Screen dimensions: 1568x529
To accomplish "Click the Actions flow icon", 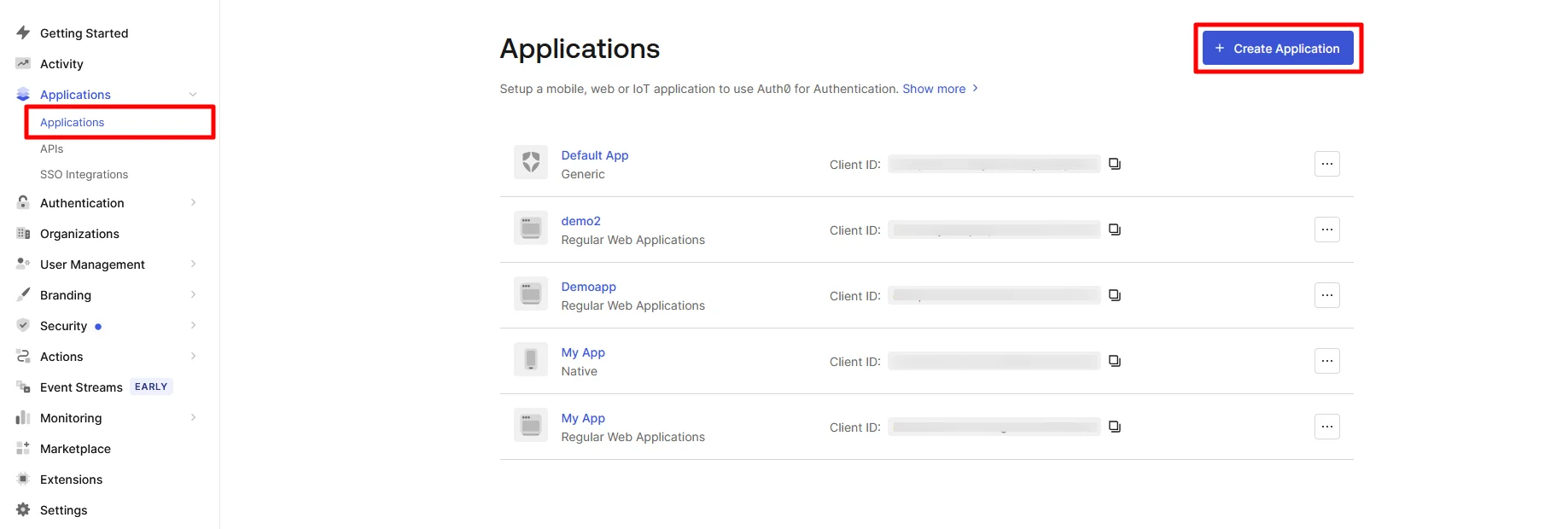I will [23, 356].
